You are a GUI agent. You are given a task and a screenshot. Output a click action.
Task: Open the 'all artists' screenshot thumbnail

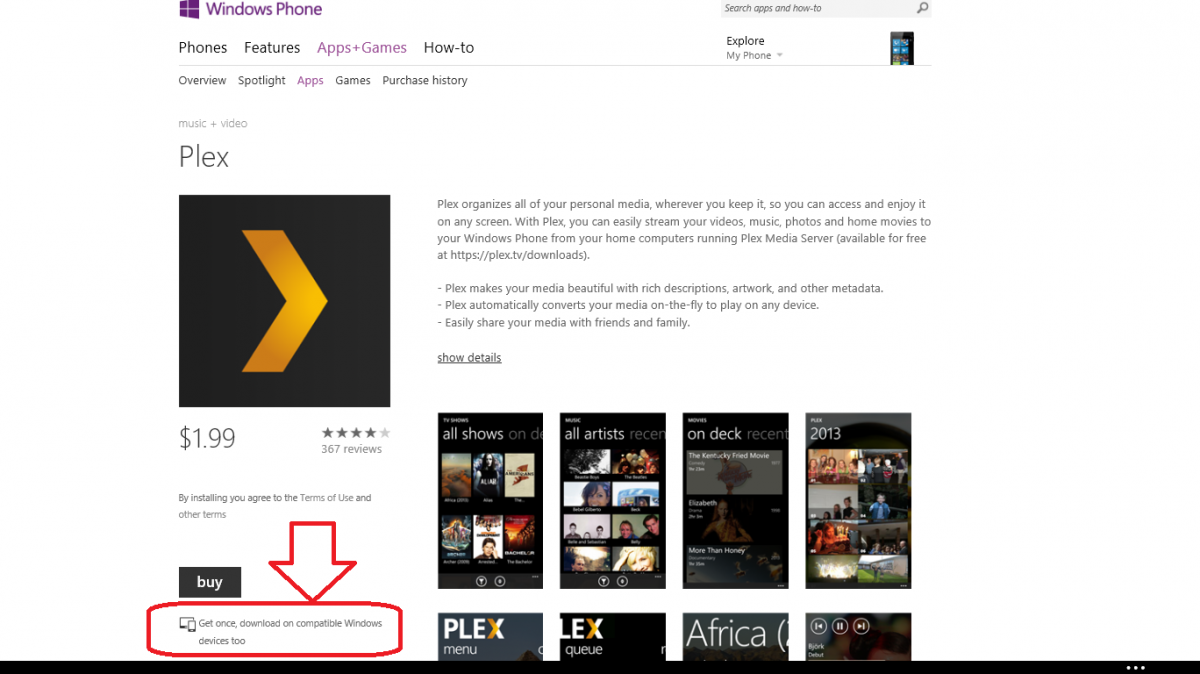tap(613, 501)
